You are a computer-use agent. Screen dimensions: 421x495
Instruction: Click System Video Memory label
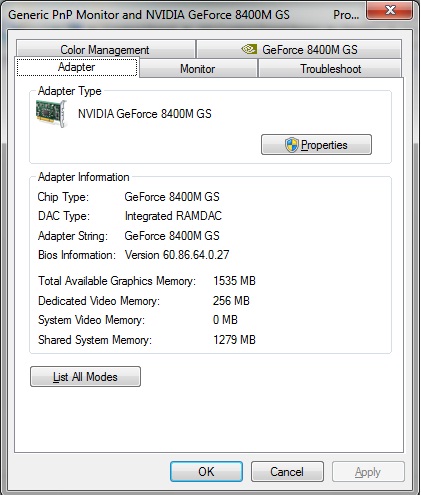tap(91, 320)
